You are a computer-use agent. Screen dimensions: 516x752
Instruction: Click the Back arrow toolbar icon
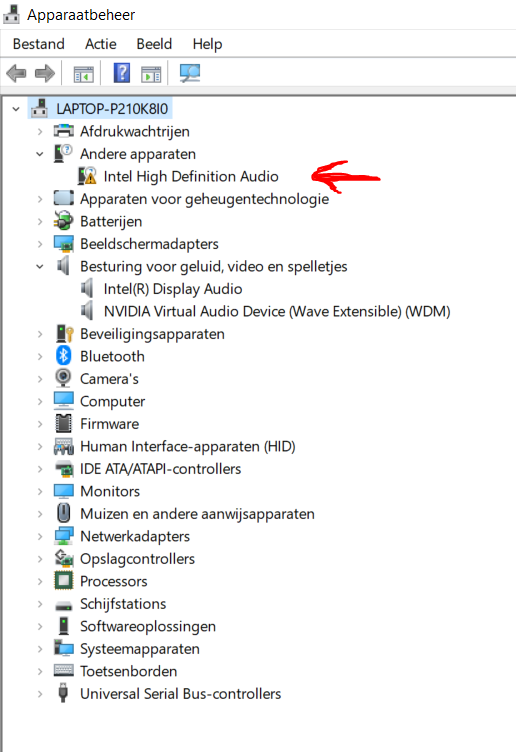coord(16,74)
